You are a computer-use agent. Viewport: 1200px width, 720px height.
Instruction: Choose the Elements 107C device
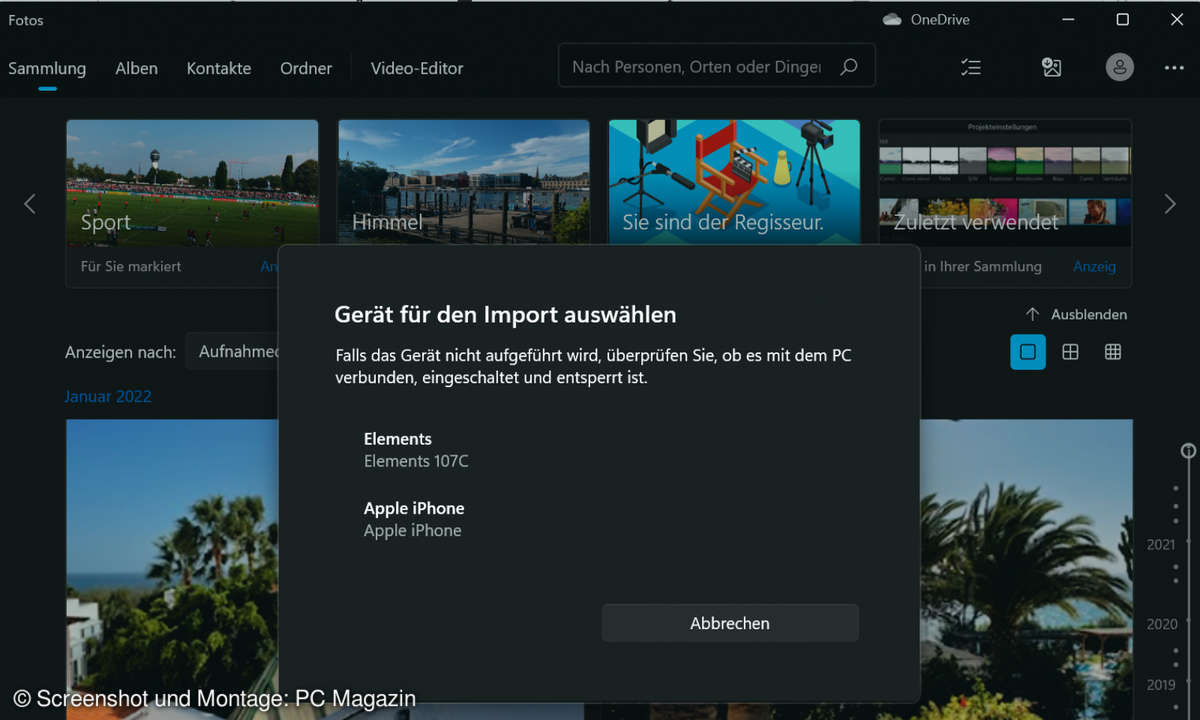pos(416,450)
